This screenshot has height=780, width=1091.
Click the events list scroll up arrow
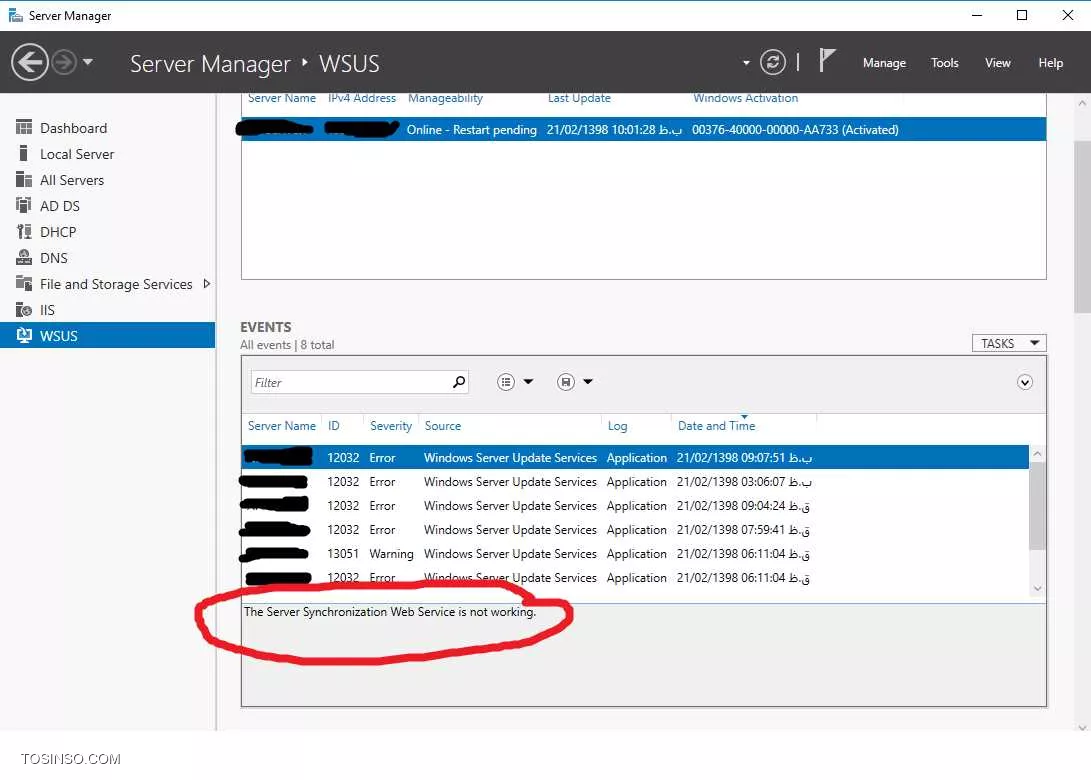click(1037, 454)
